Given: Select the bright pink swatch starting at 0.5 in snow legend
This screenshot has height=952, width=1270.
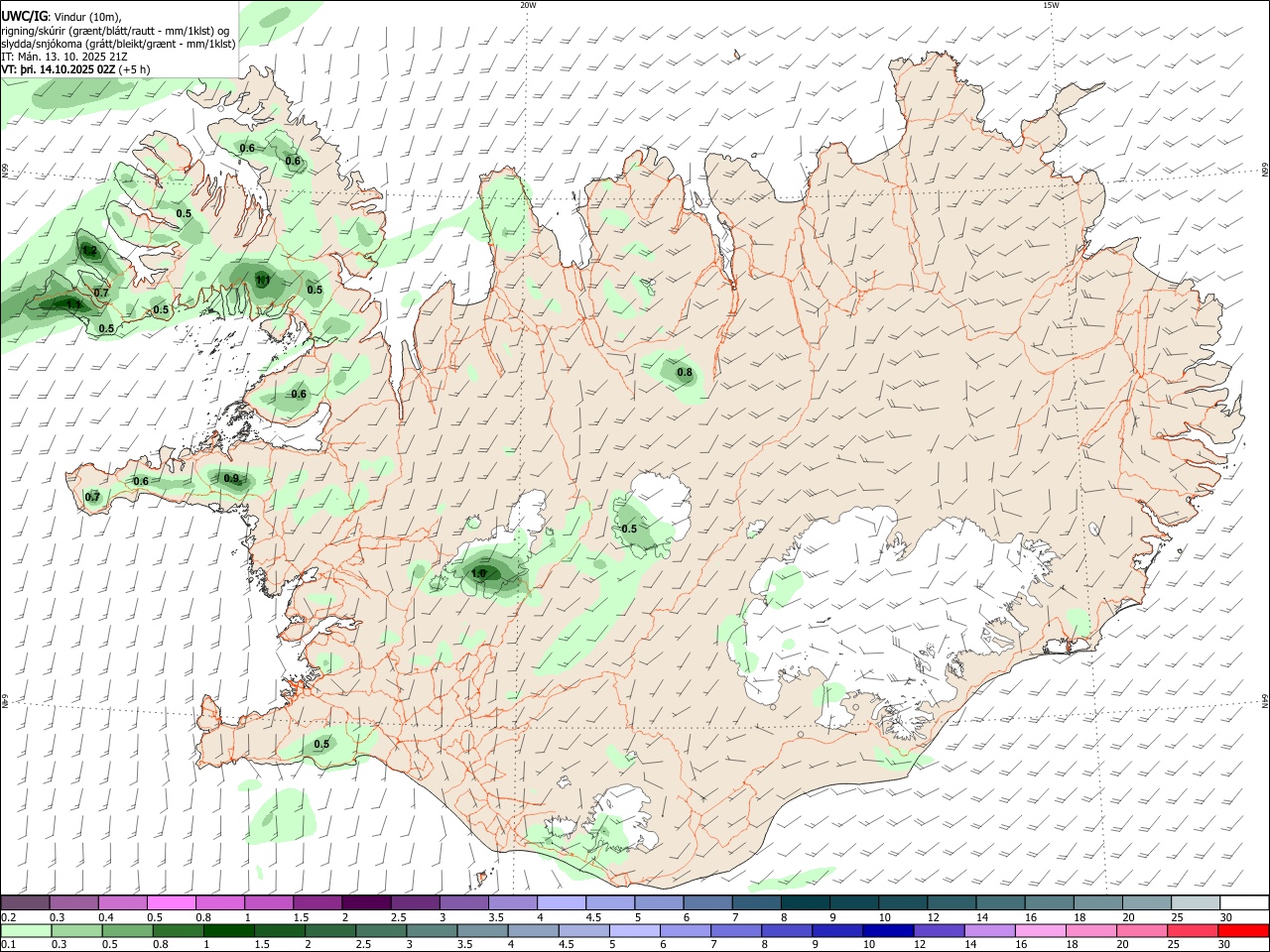Looking at the screenshot, I should click(x=171, y=902).
